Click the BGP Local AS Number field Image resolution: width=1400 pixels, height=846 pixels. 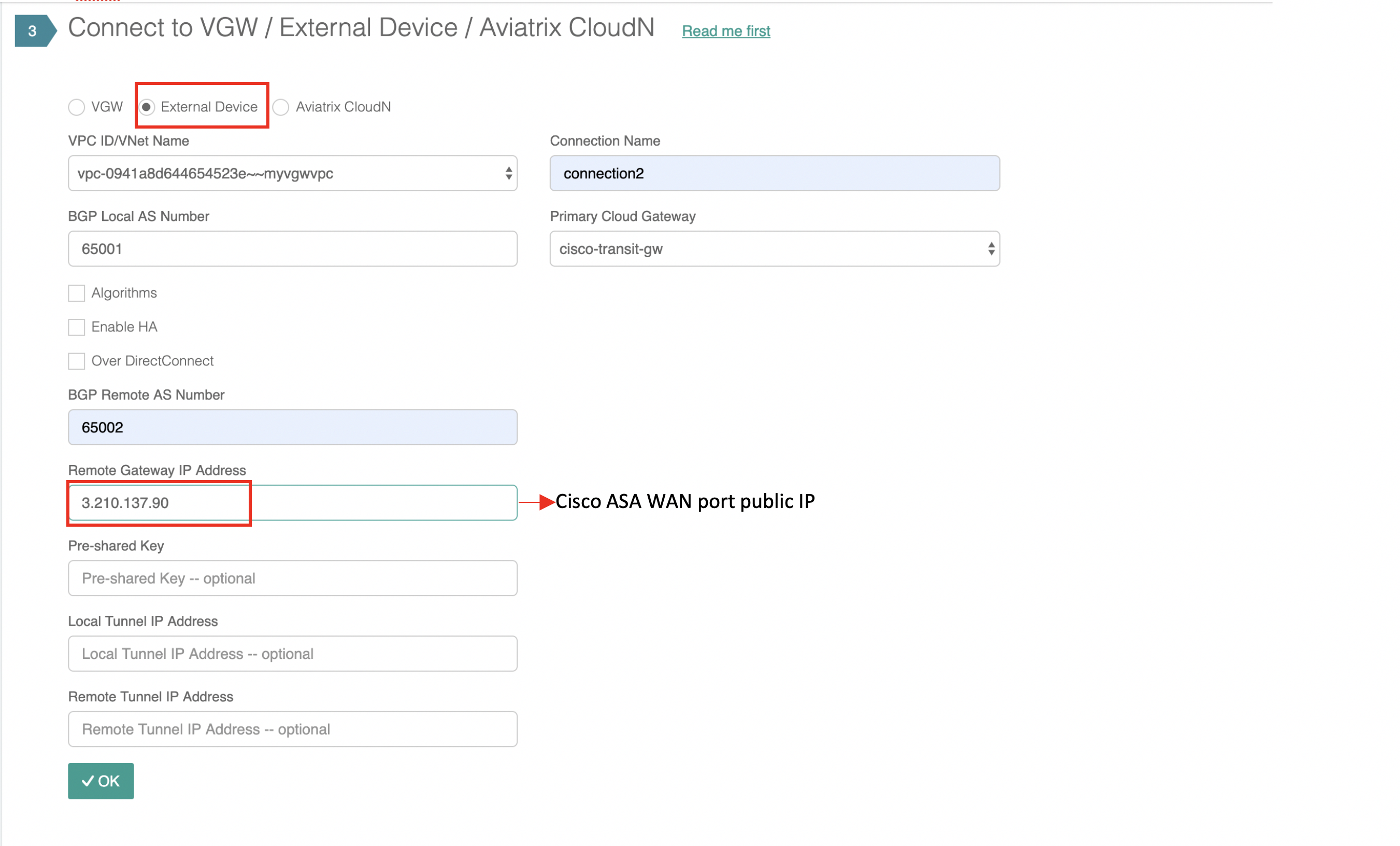[293, 249]
